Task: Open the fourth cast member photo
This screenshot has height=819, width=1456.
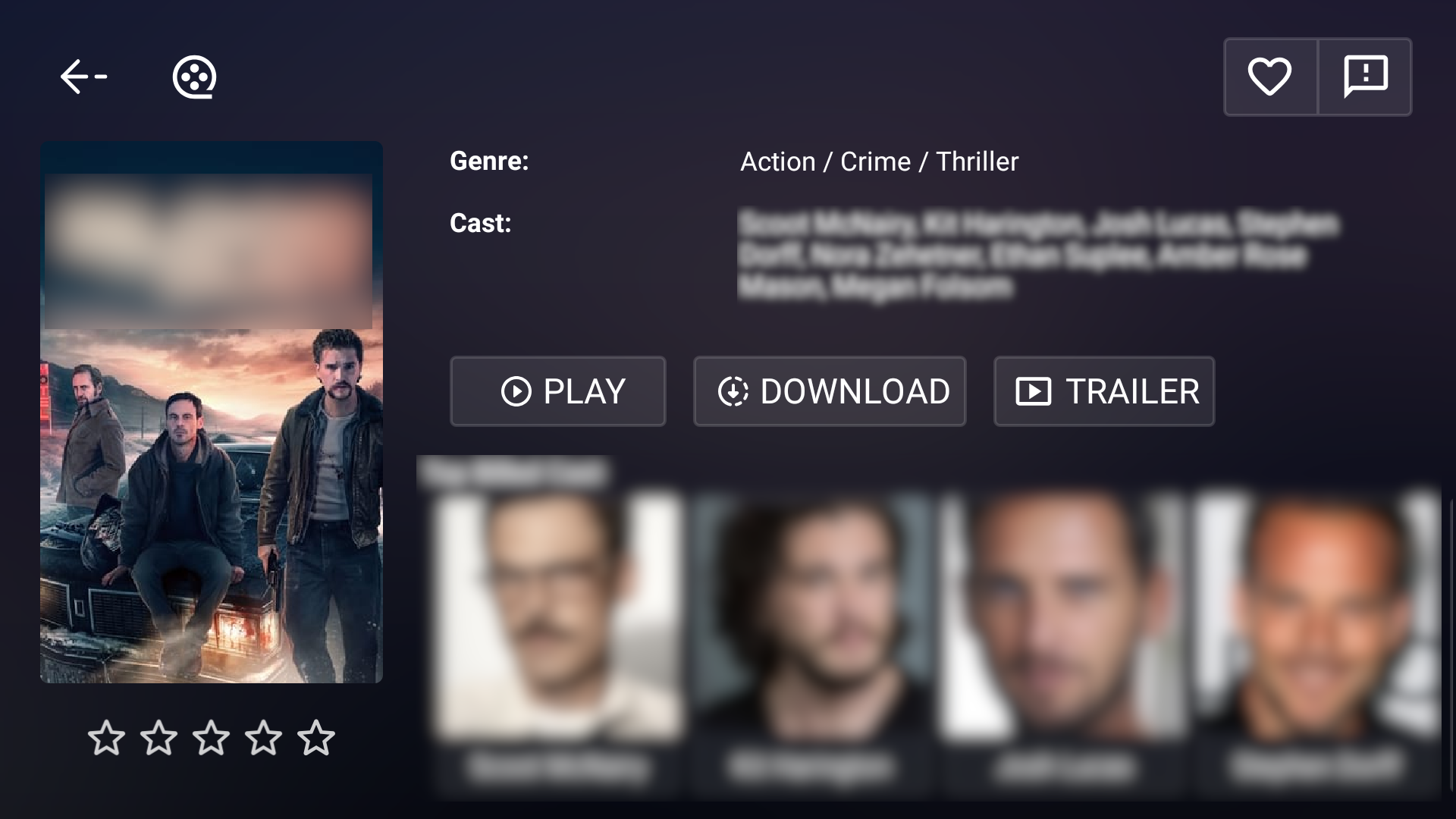Action: [1317, 615]
